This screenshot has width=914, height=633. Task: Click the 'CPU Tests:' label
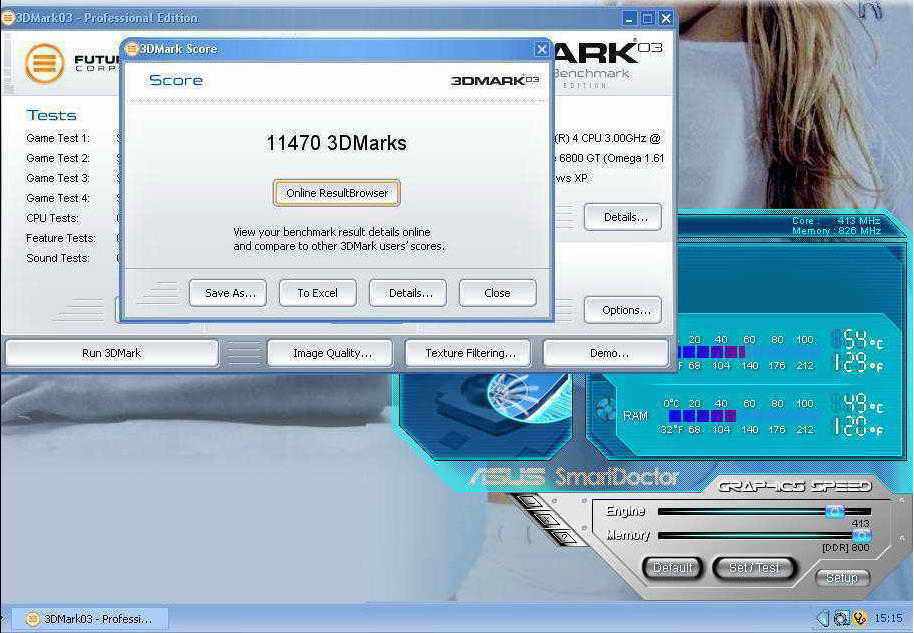pos(52,218)
